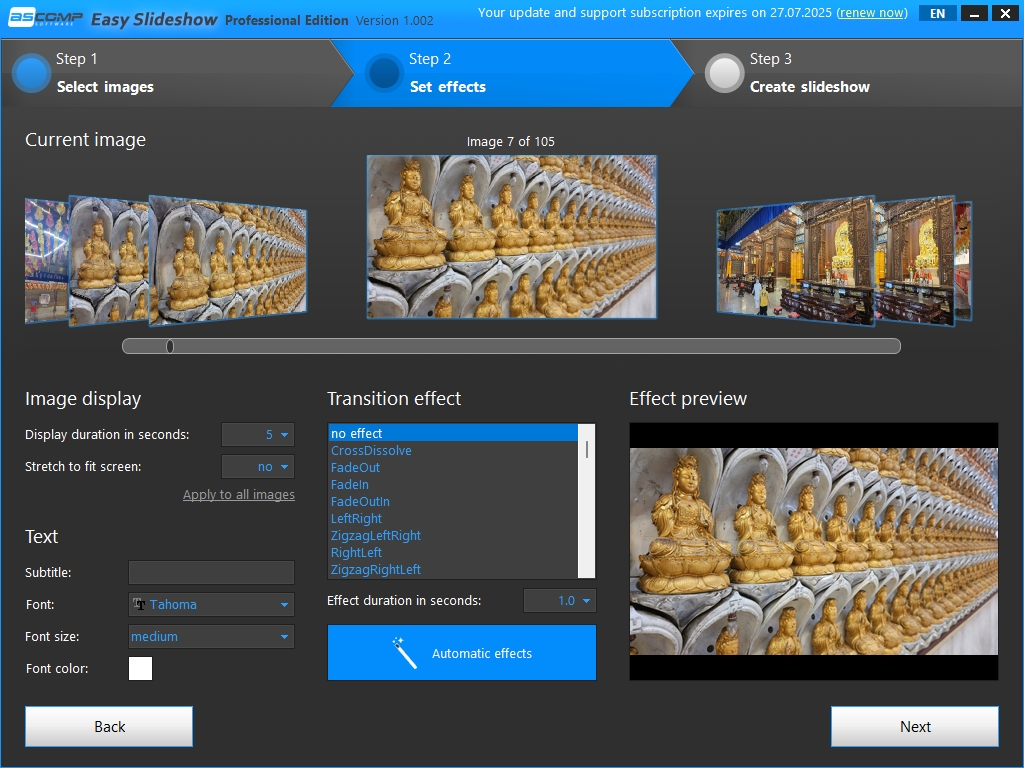Viewport: 1024px width, 768px height.
Task: Select the CrossDissolve transition effect
Action: 453,450
